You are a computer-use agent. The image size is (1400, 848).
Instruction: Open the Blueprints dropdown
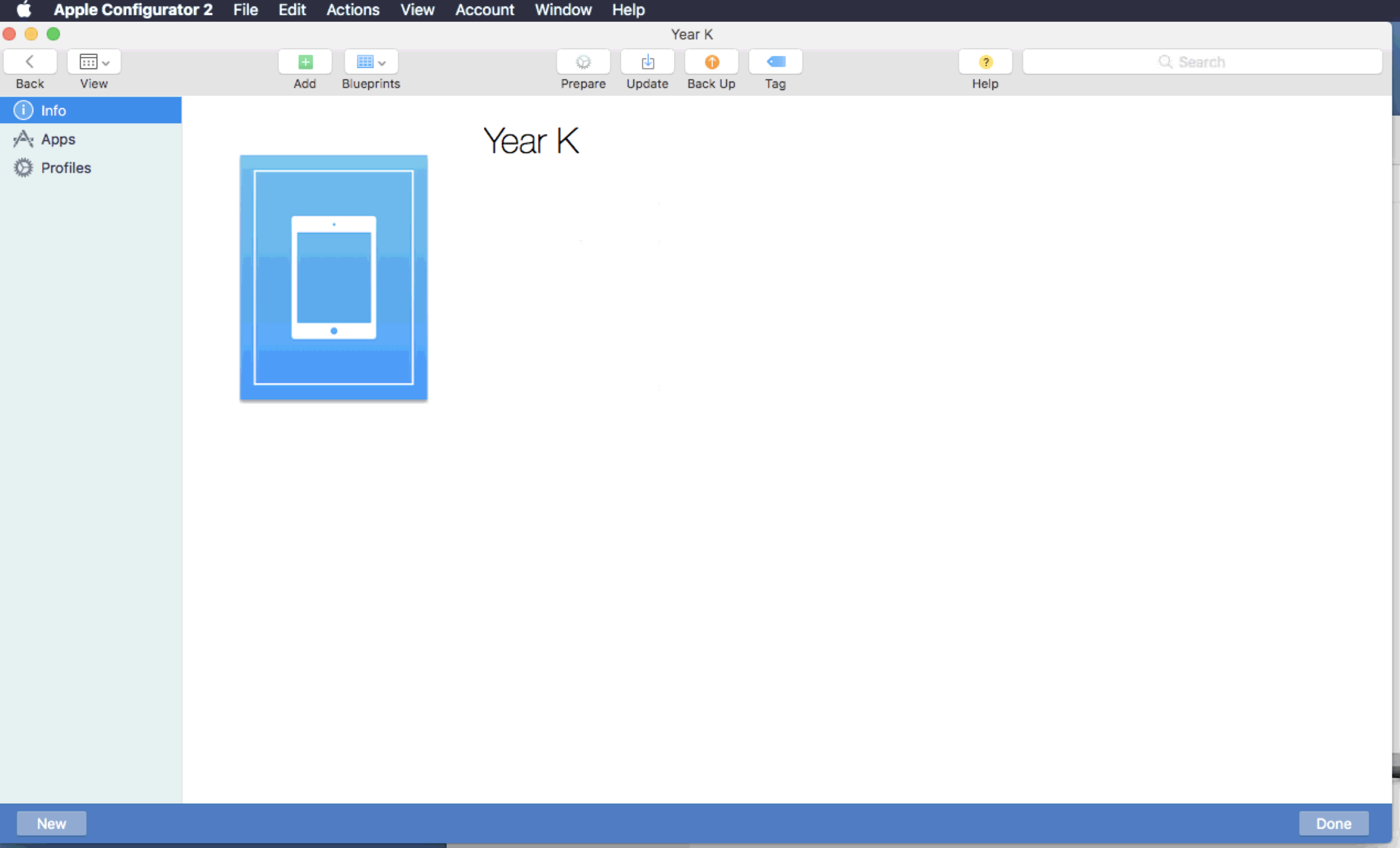tap(371, 62)
